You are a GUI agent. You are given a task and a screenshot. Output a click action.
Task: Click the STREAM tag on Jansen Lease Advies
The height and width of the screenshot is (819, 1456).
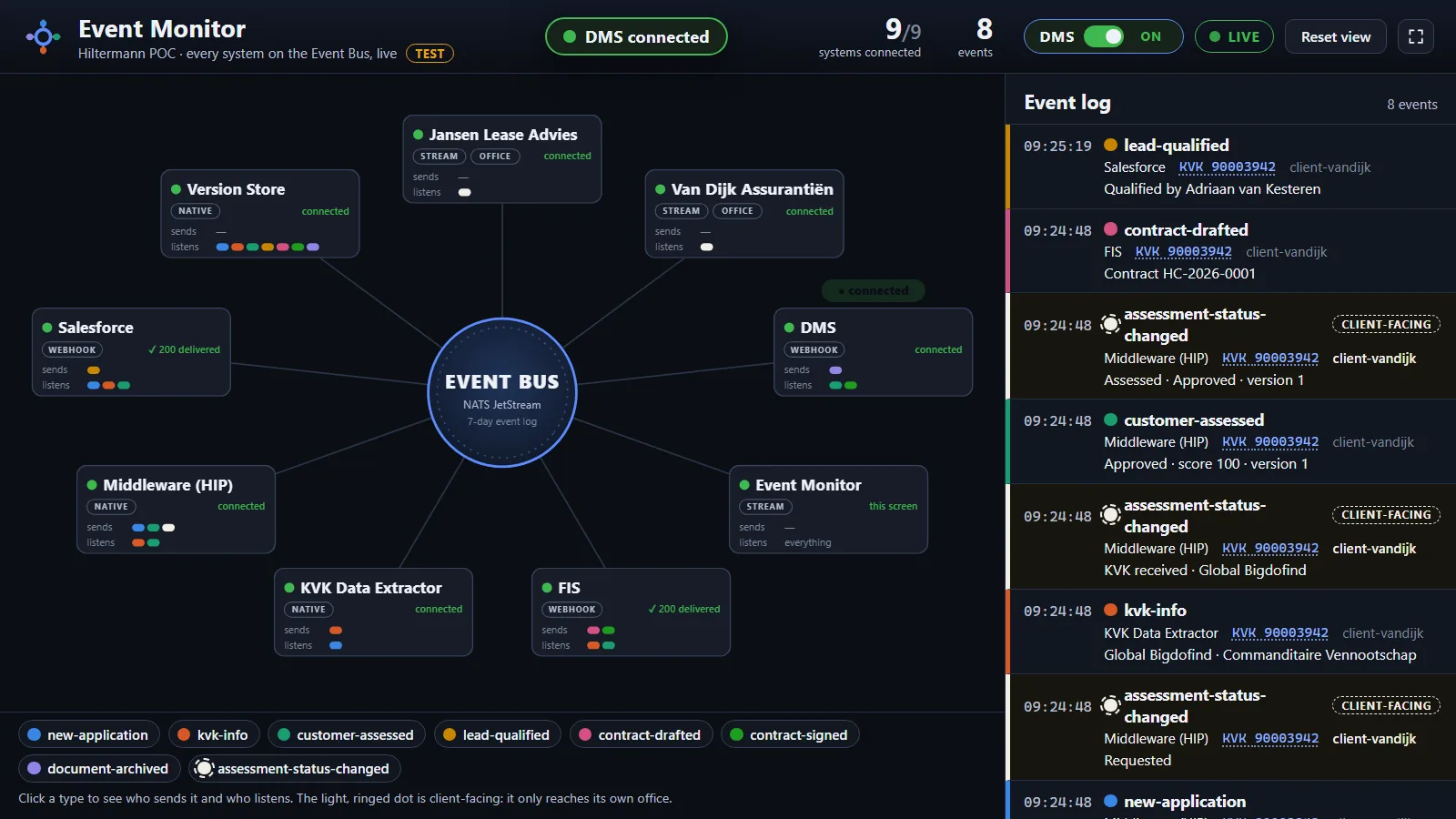(x=439, y=157)
